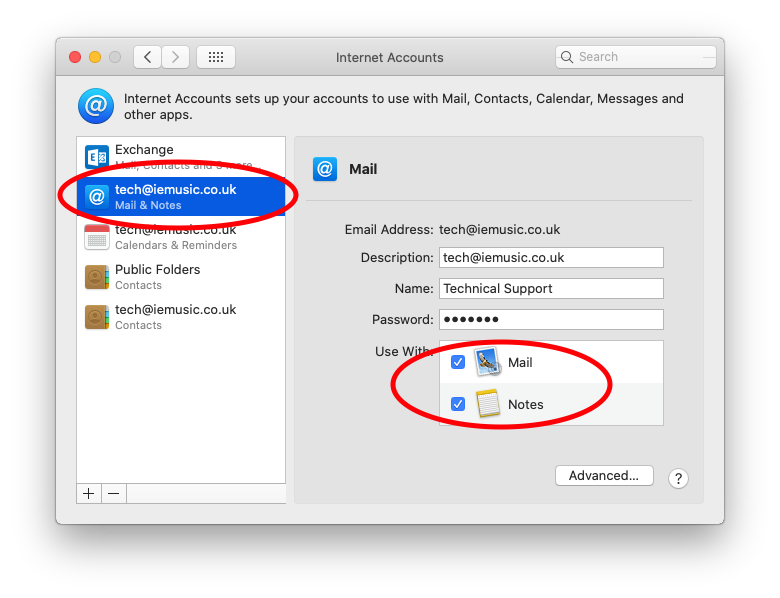Viewport: 780px width, 598px height.
Task: Click the blue @ icon beside Mail heading
Action: pyautogui.click(x=325, y=169)
